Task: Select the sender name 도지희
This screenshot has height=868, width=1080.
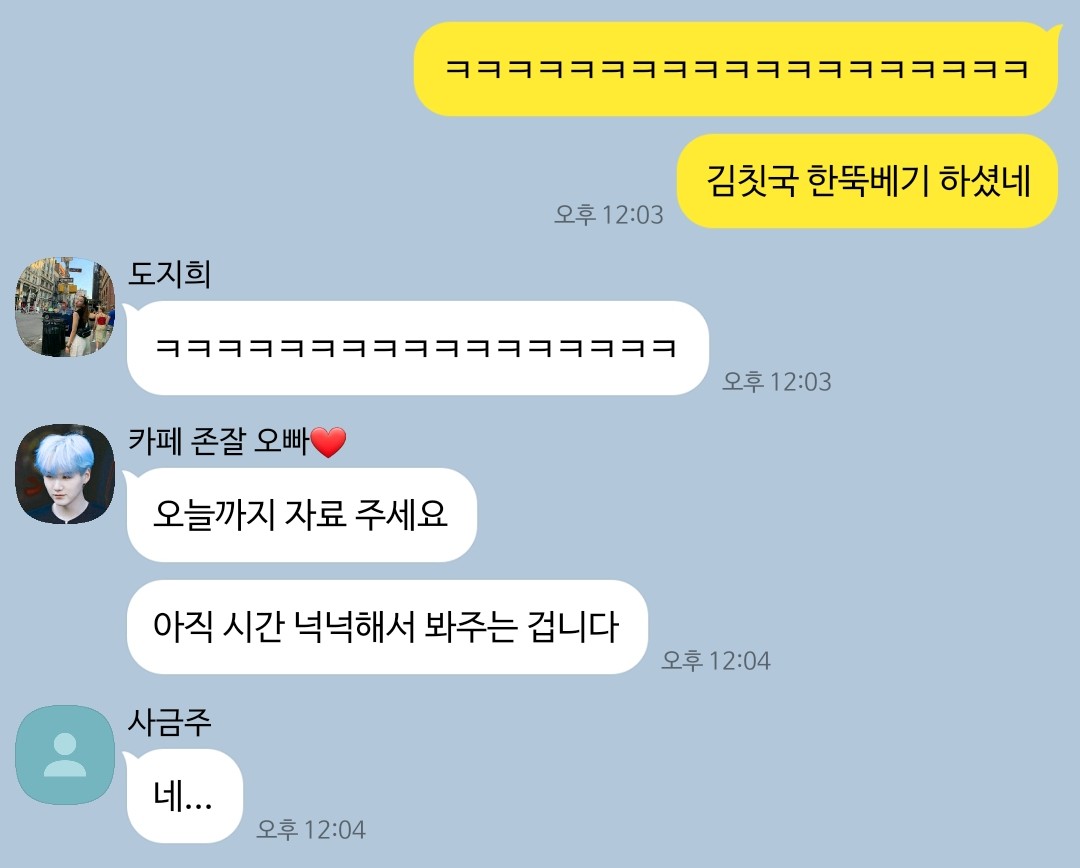Action: [x=169, y=274]
